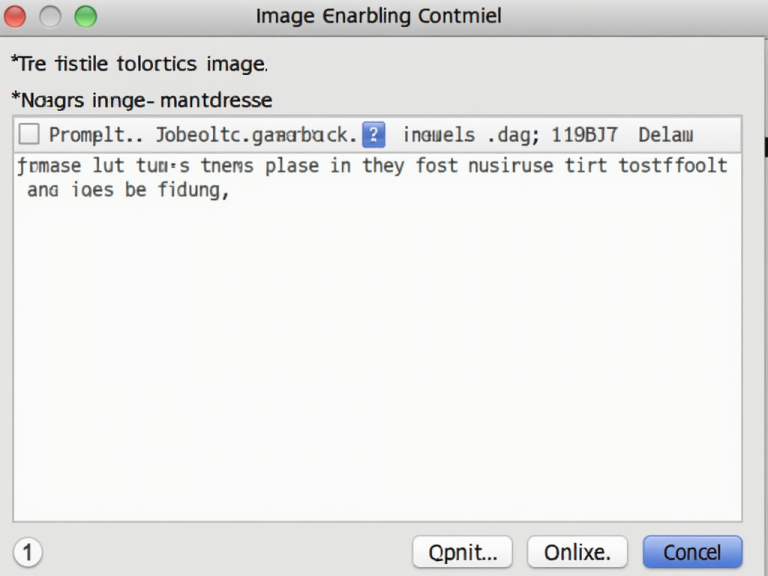The image size is (768, 576).
Task: Click the "*Tre fistile tolortics image." label
Action: (x=139, y=64)
